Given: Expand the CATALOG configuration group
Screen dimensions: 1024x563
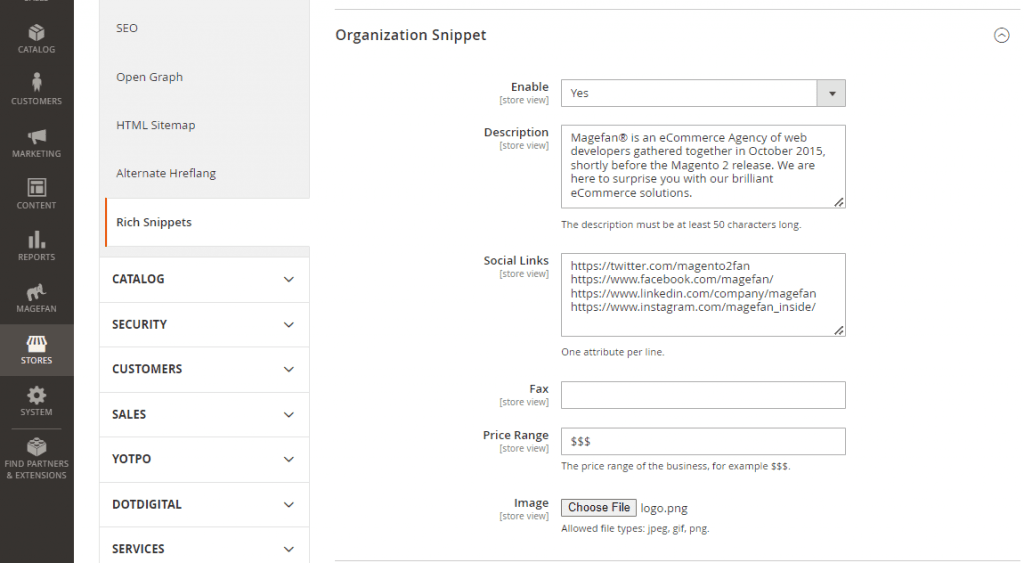Looking at the screenshot, I should coord(204,279).
